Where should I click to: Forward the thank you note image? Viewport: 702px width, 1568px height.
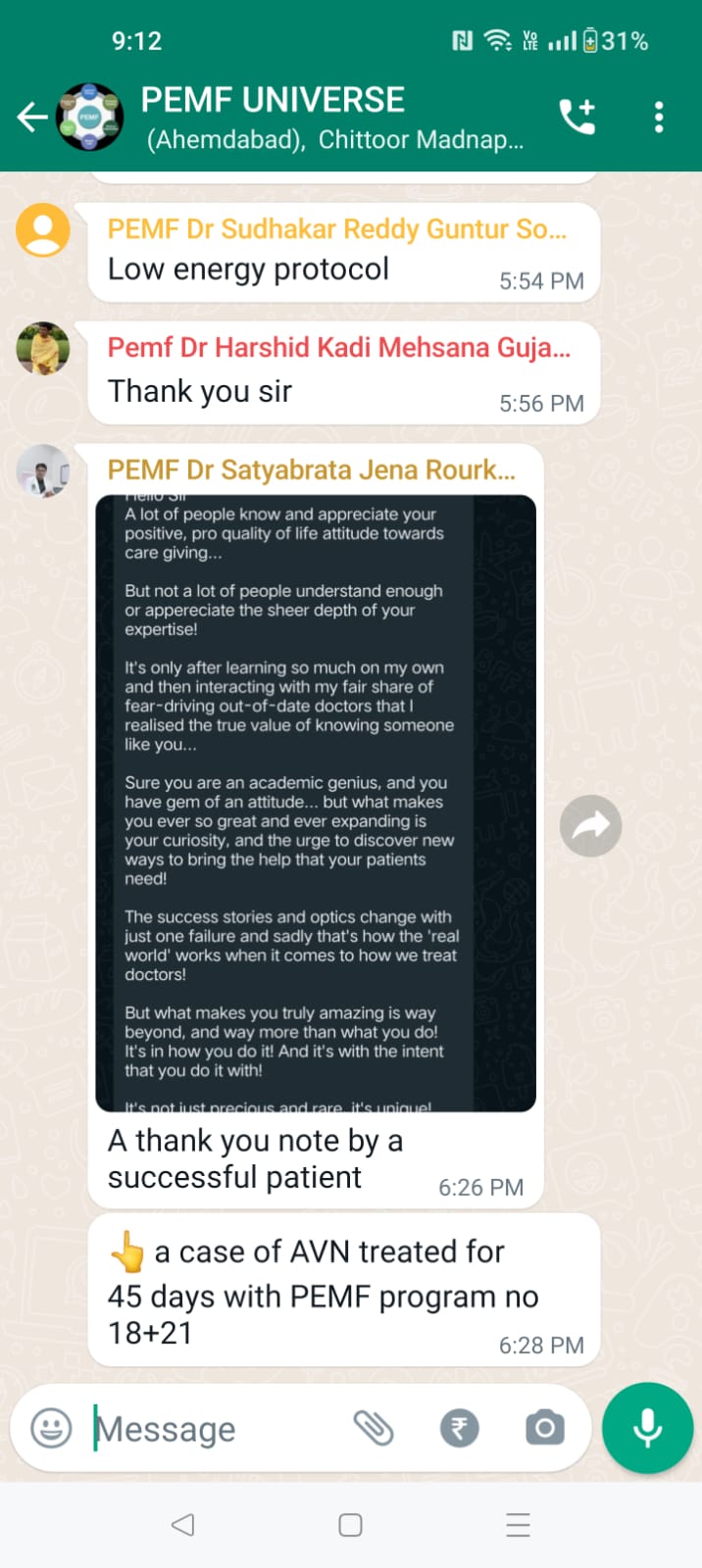pyautogui.click(x=590, y=826)
